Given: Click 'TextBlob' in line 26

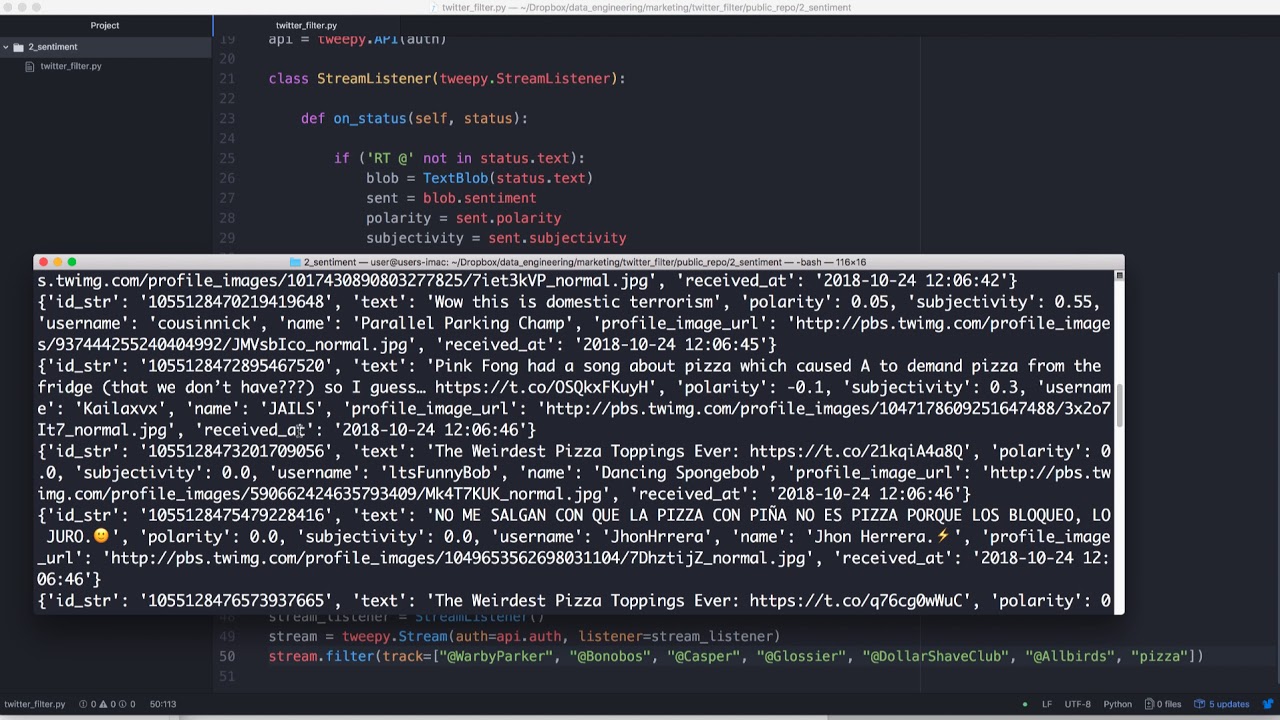Looking at the screenshot, I should pos(455,178).
